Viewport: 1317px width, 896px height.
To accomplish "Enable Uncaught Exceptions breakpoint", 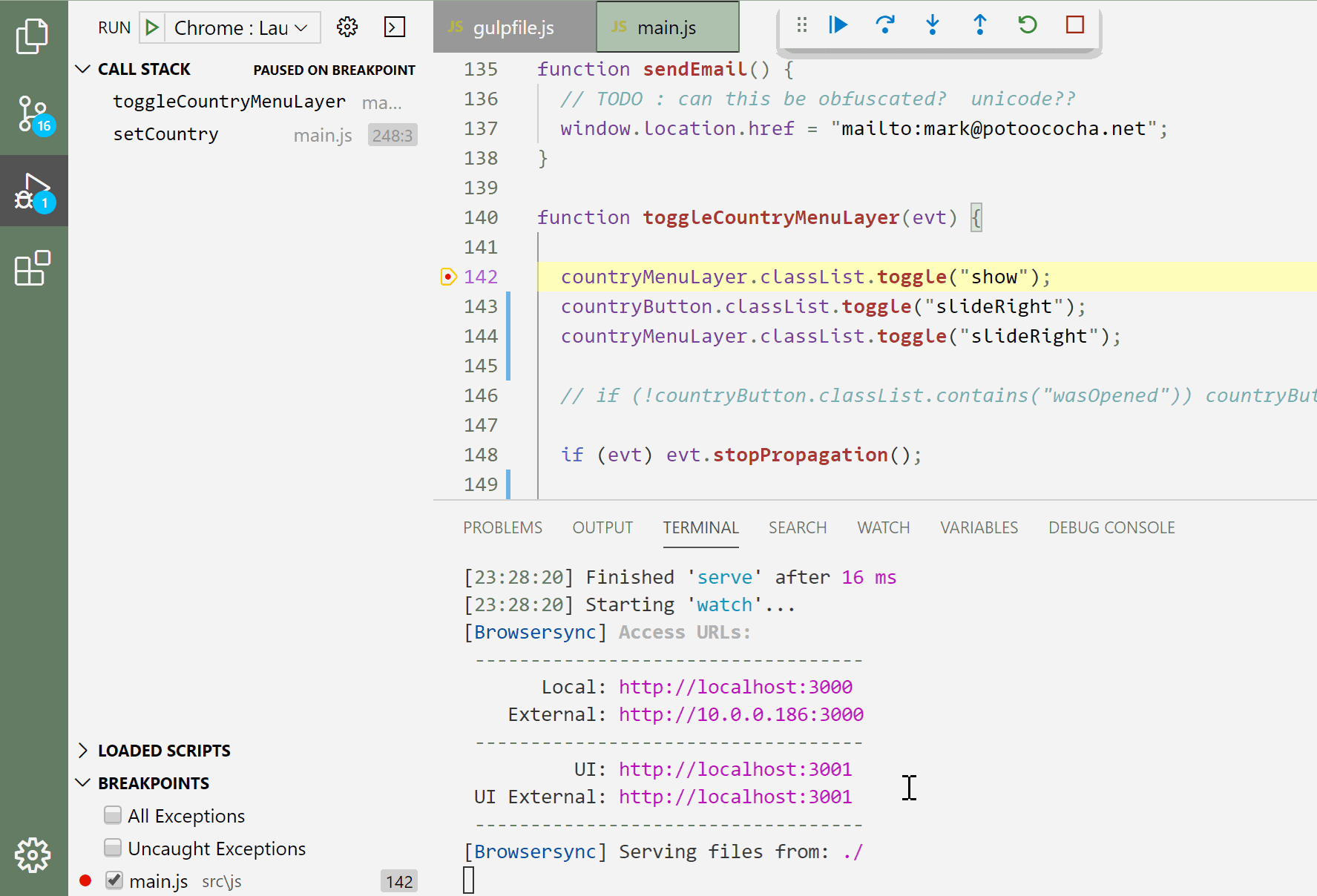I will (113, 848).
